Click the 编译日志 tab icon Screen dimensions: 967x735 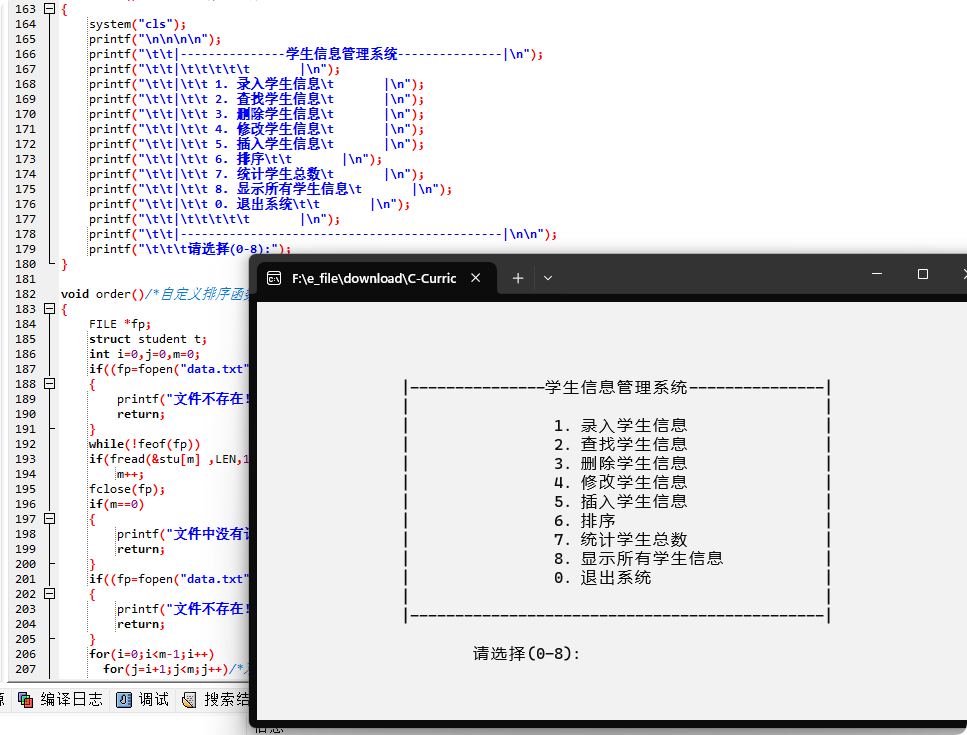point(25,700)
